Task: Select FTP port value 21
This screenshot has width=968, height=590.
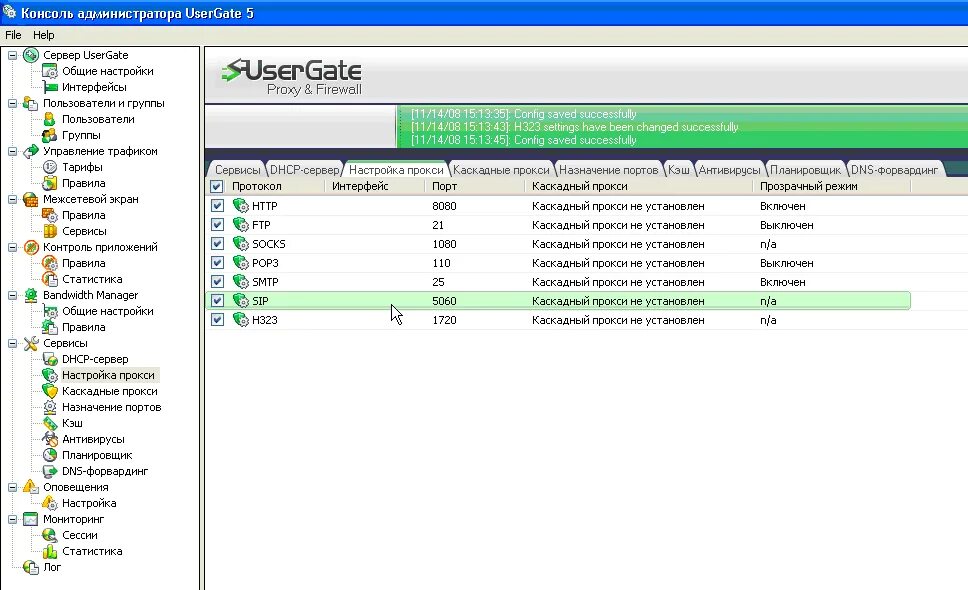Action: (x=438, y=225)
